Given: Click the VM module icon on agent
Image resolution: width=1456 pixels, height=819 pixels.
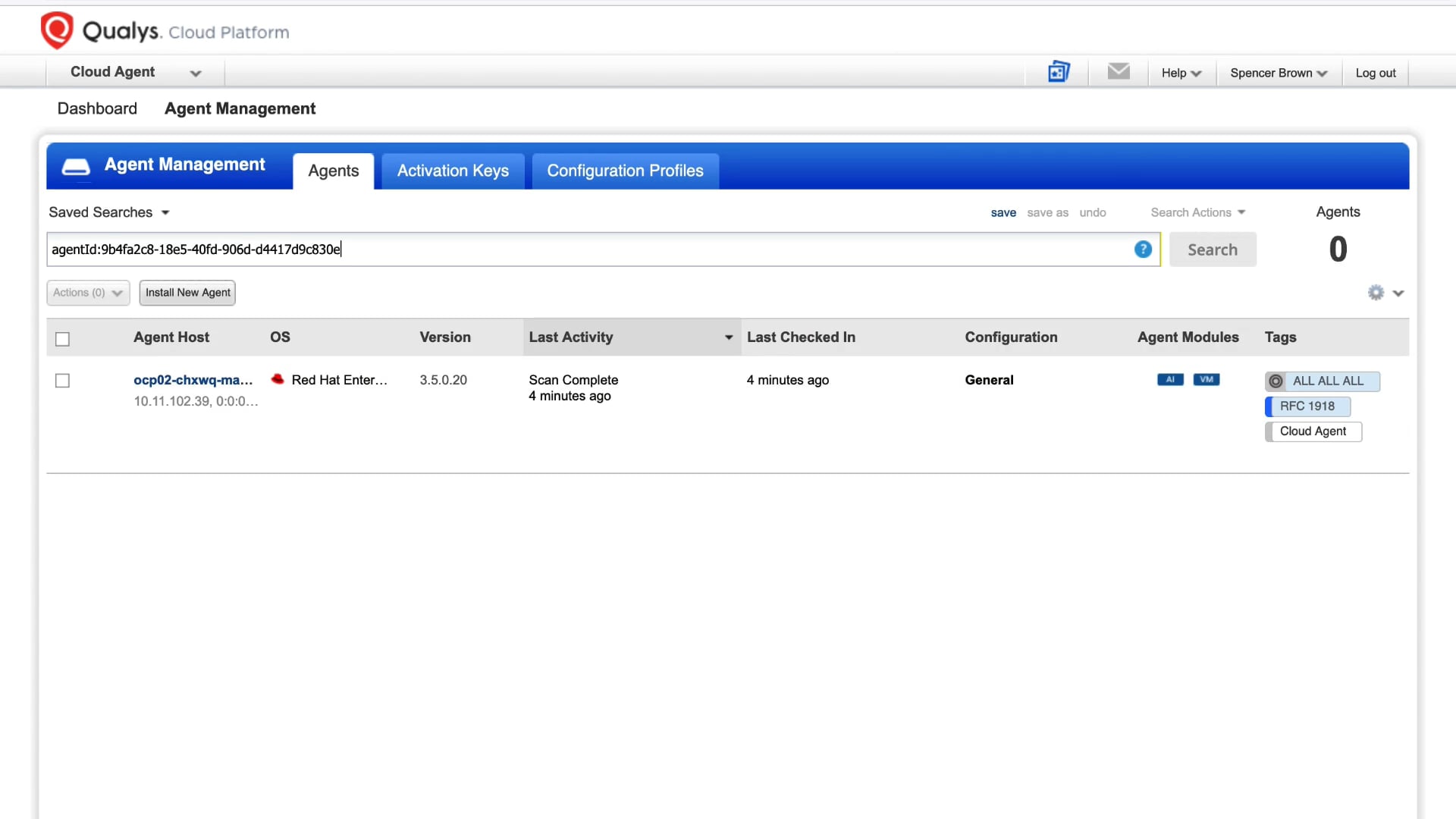Looking at the screenshot, I should pyautogui.click(x=1207, y=379).
